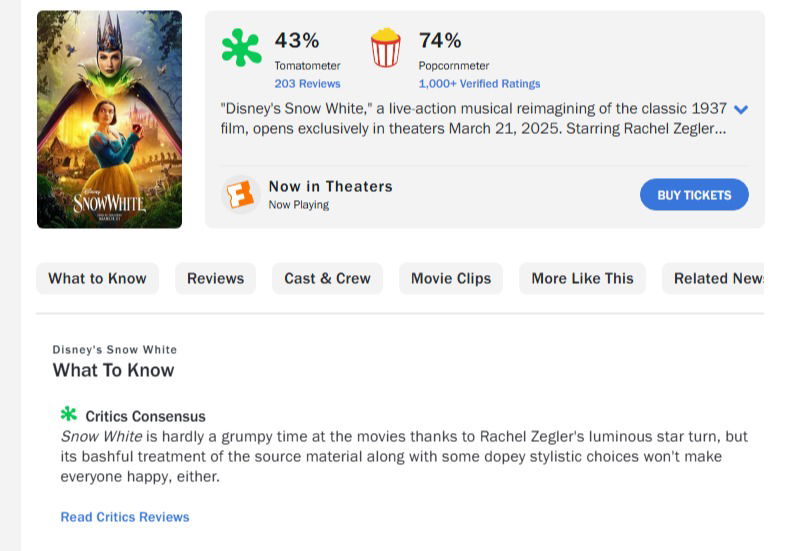Open the More Like This tab
Screen dimensions: 786x551
click(582, 279)
